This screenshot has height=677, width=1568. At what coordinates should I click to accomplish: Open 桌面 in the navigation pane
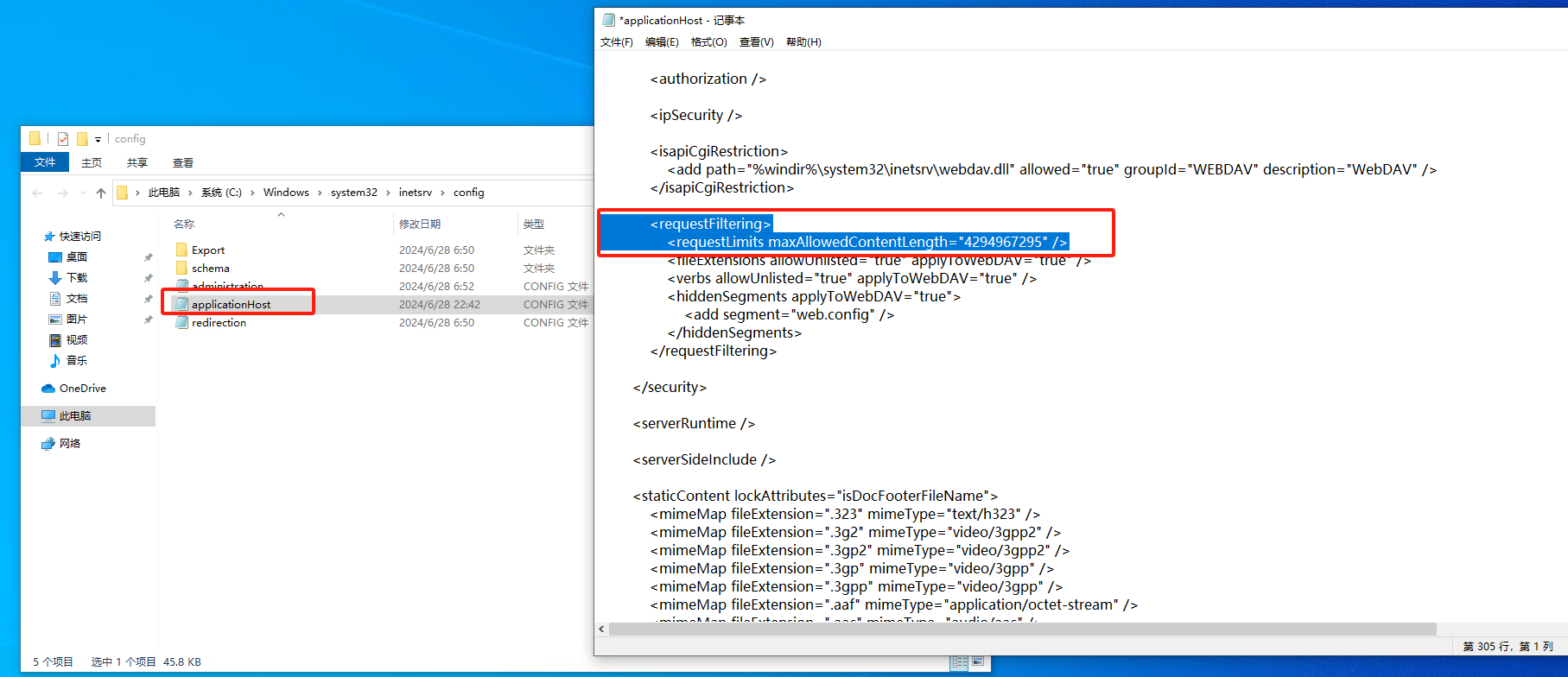point(77,256)
